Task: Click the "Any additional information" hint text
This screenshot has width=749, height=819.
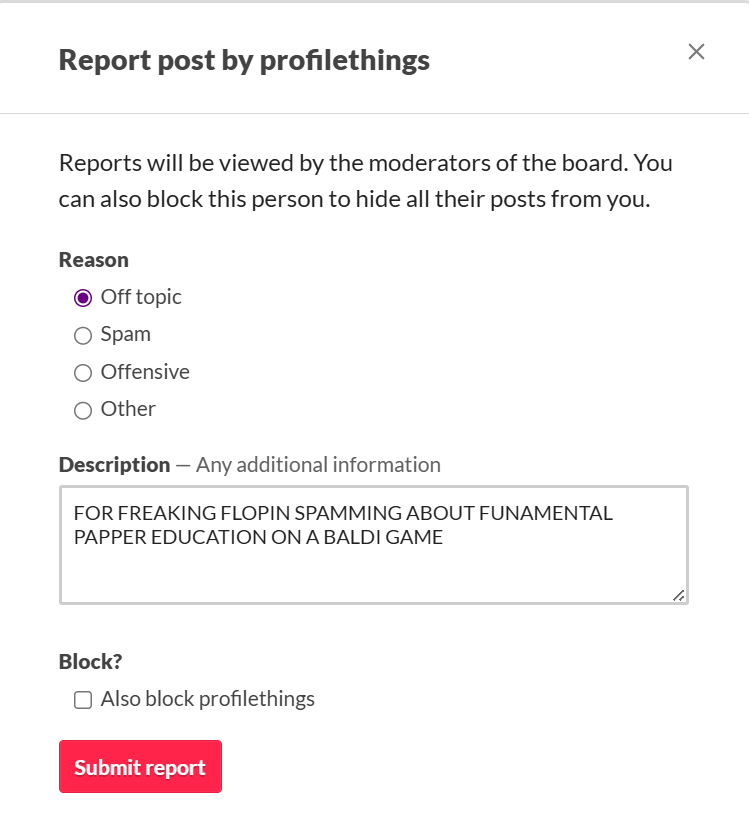Action: (x=318, y=465)
